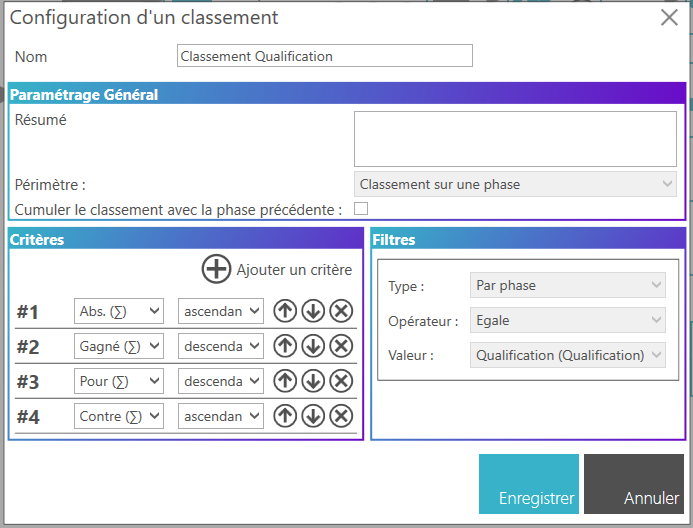Delete criterion #1 with X icon
The width and height of the screenshot is (693, 528).
(x=342, y=311)
